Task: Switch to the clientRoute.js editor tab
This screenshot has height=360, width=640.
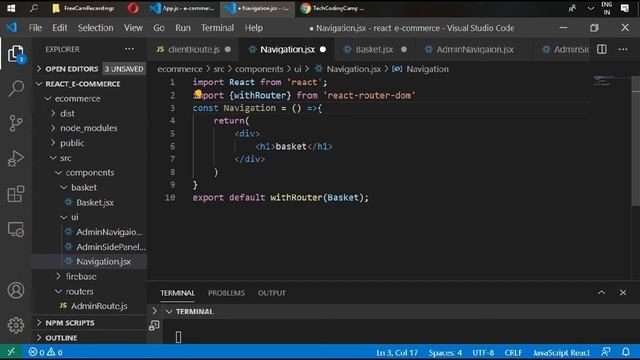Action: pyautogui.click(x=193, y=49)
